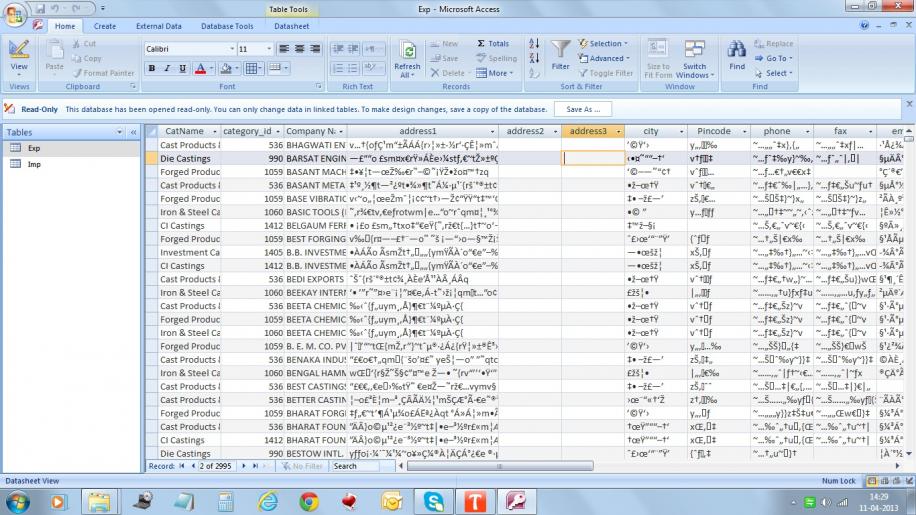Select the Imp table in navigation pane
The height and width of the screenshot is (515, 916).
(x=72, y=164)
